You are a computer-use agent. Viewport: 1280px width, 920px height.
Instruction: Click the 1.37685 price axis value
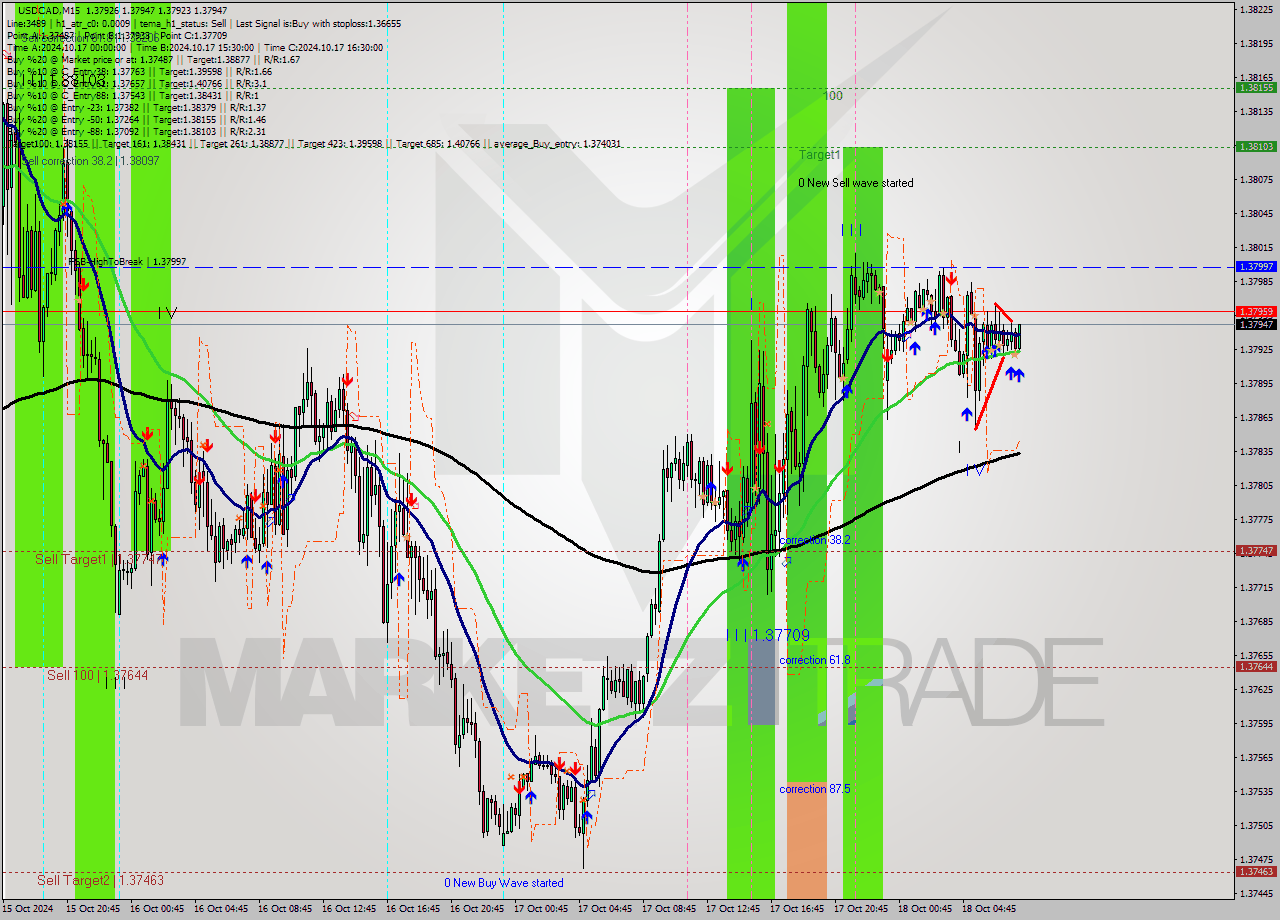tap(1256, 622)
